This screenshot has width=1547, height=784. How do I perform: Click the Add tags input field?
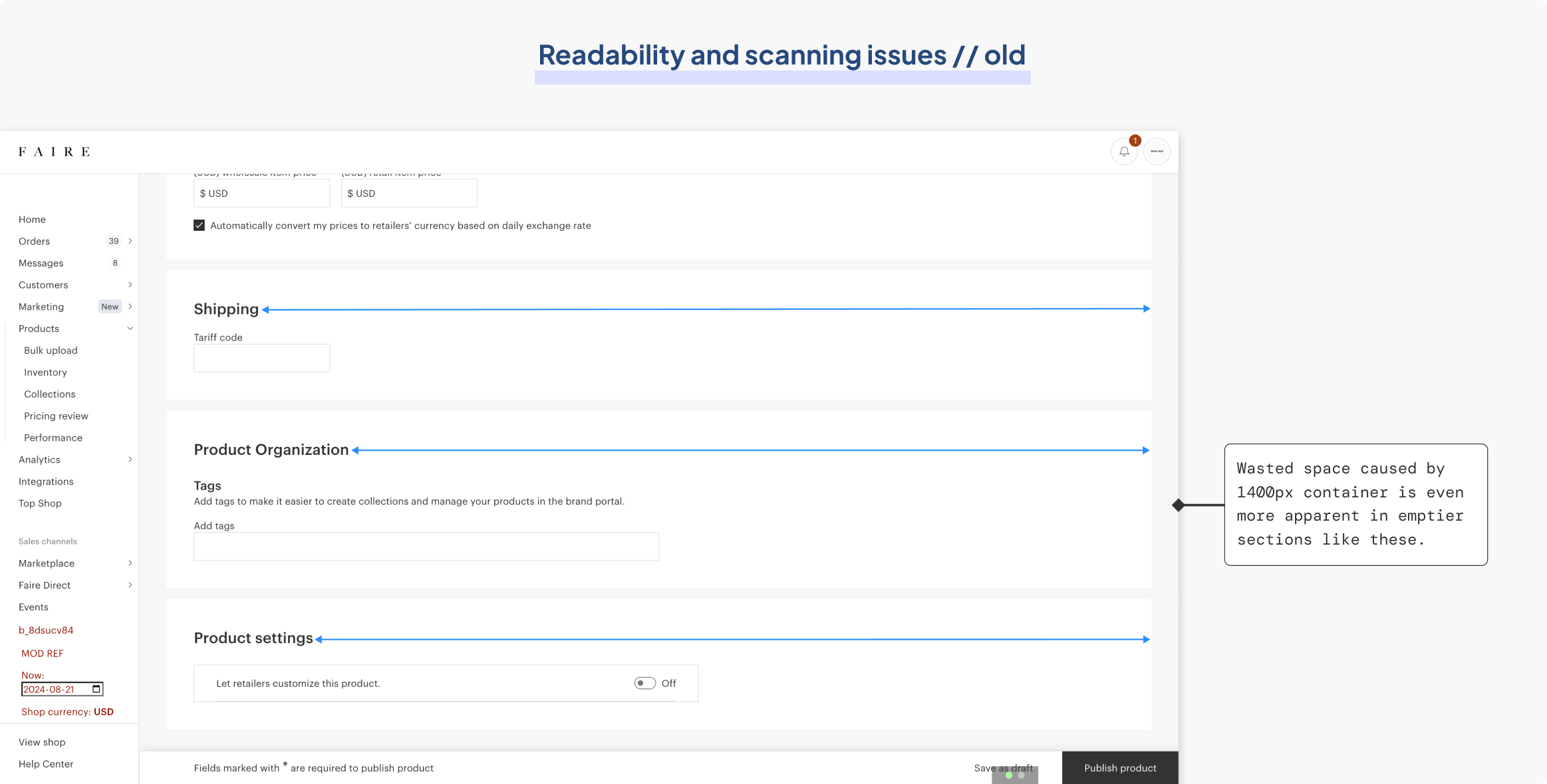pos(426,547)
